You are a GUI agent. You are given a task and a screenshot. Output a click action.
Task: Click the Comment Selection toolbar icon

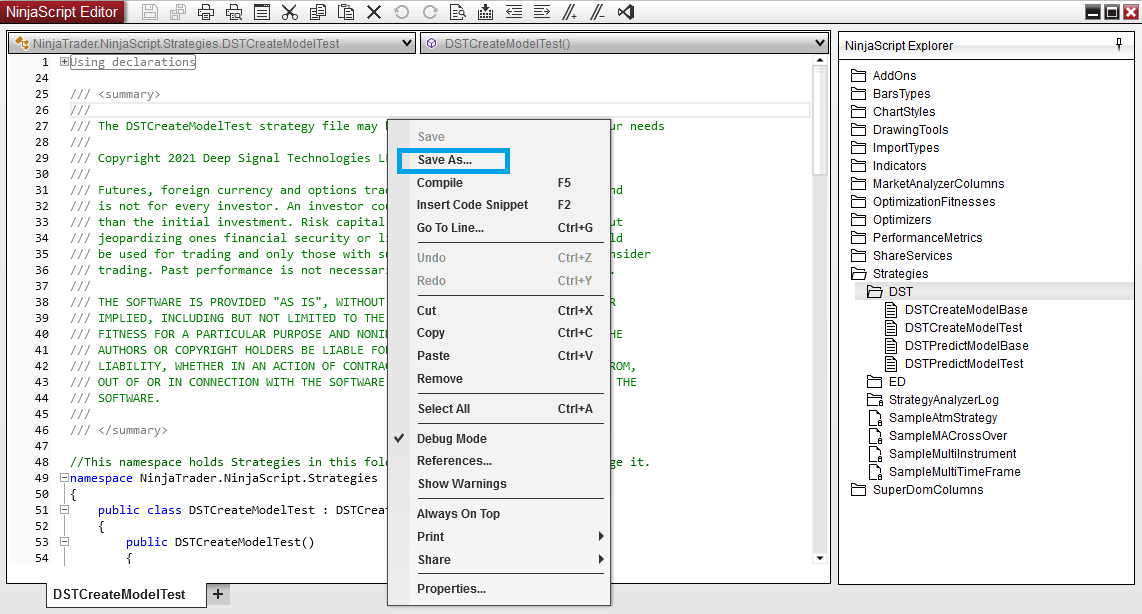[570, 12]
